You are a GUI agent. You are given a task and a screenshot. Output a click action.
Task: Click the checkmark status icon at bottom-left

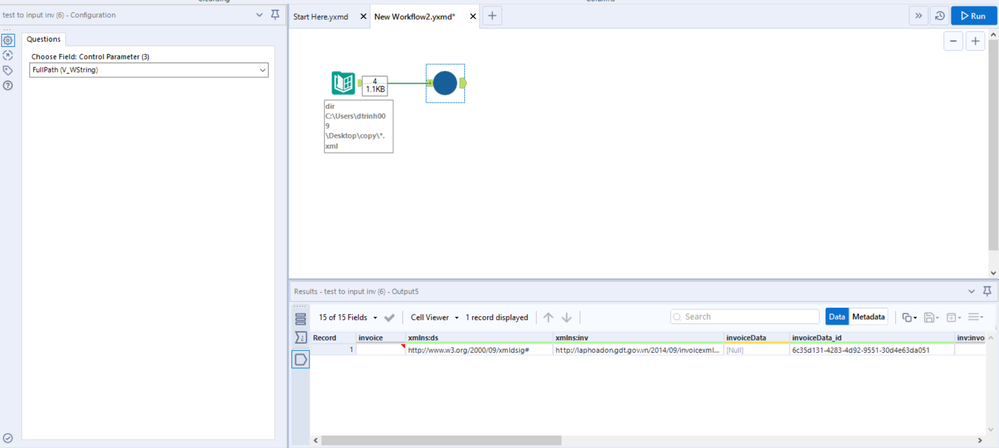(x=8, y=438)
